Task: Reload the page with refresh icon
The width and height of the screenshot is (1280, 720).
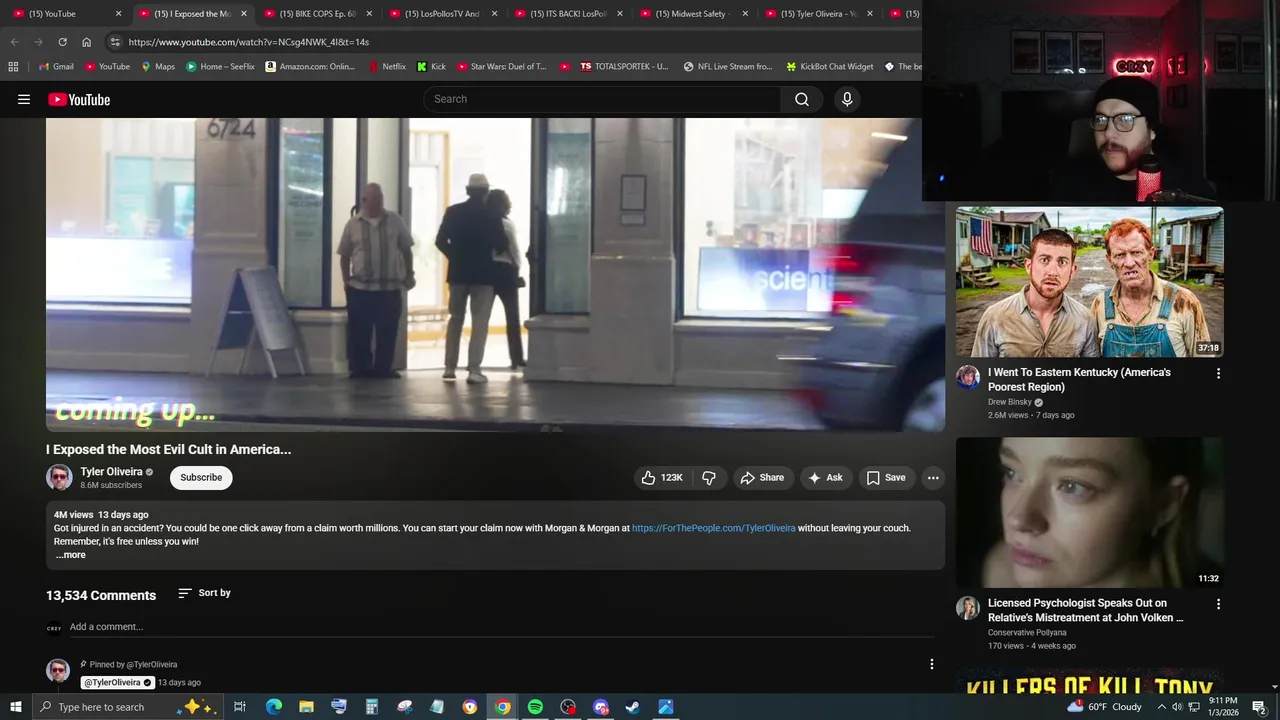Action: pyautogui.click(x=62, y=42)
